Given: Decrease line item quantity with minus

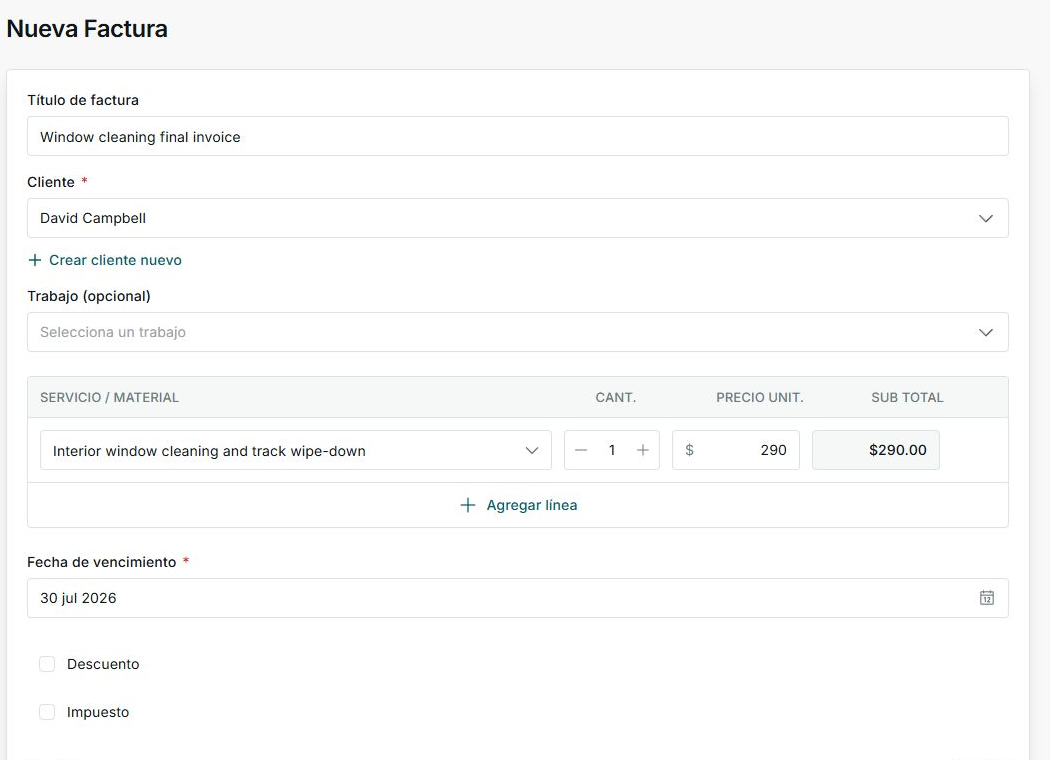Looking at the screenshot, I should click(581, 451).
